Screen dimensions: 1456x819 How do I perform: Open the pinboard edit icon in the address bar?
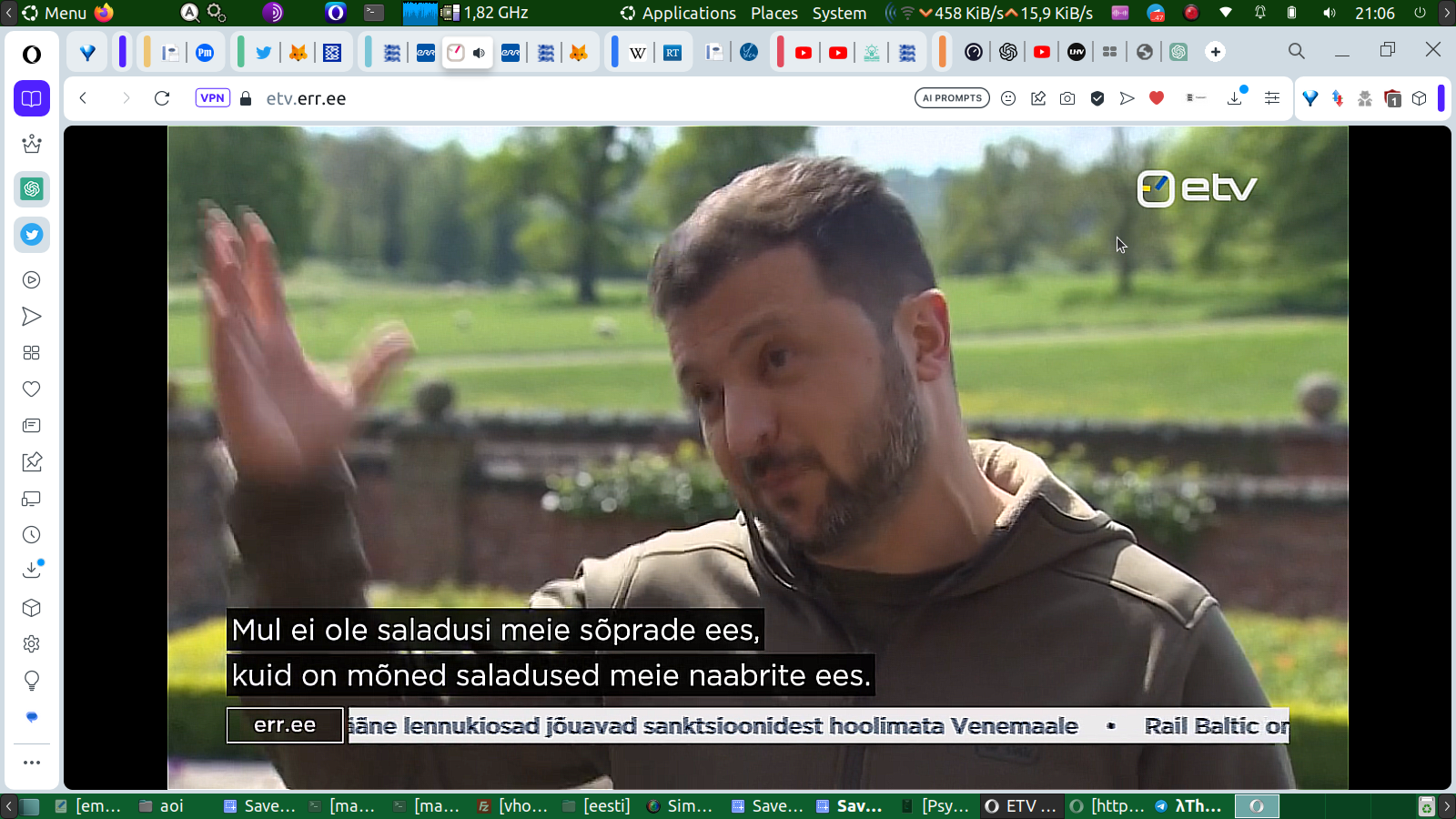pyautogui.click(x=1038, y=98)
